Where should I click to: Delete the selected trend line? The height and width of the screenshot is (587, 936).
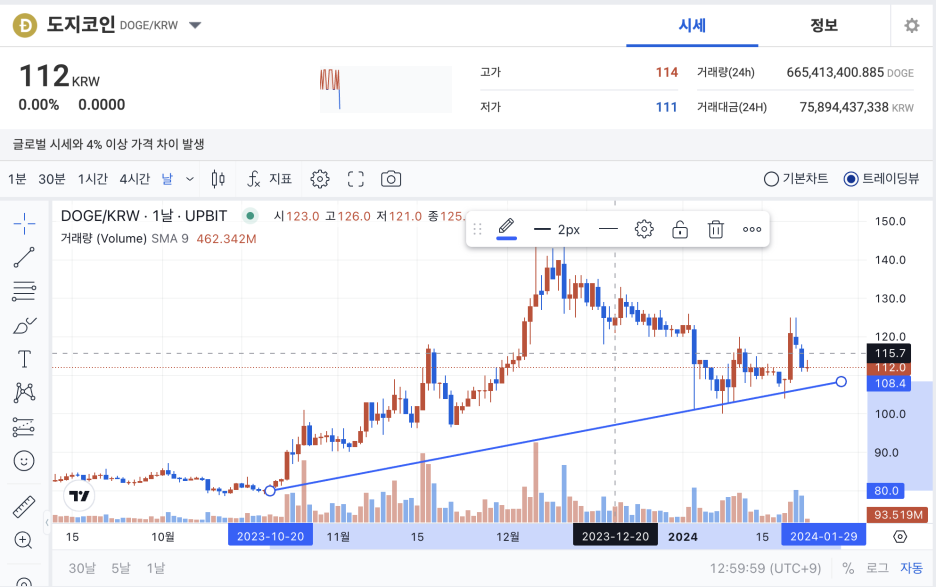pos(716,229)
